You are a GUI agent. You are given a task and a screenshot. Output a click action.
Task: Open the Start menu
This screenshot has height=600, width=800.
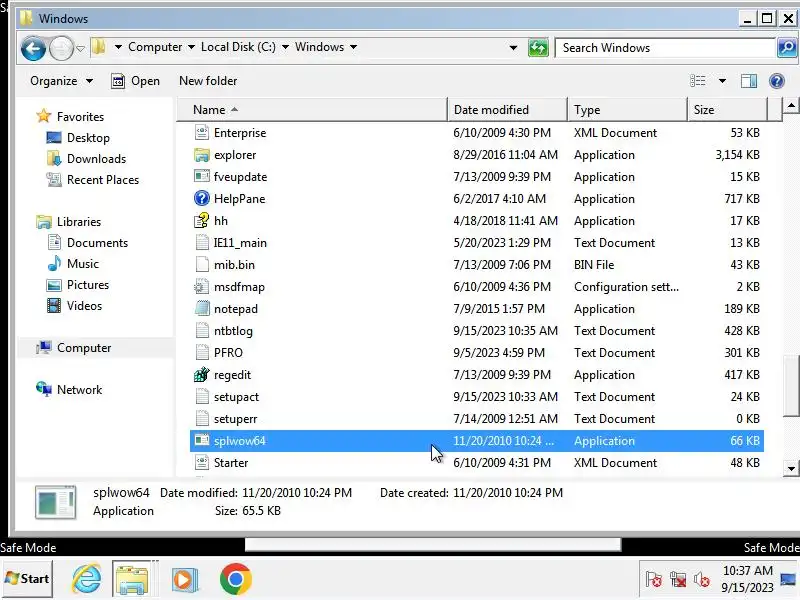pos(27,579)
